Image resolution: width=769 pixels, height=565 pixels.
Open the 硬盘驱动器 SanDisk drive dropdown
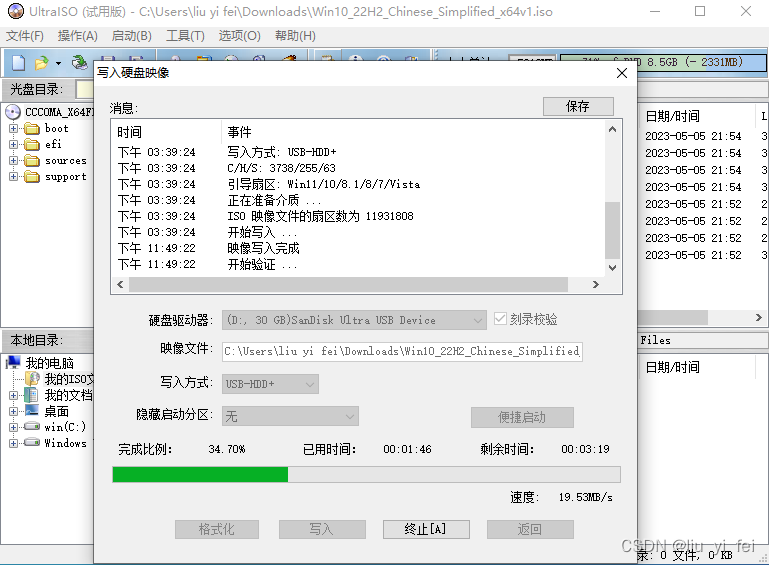354,320
